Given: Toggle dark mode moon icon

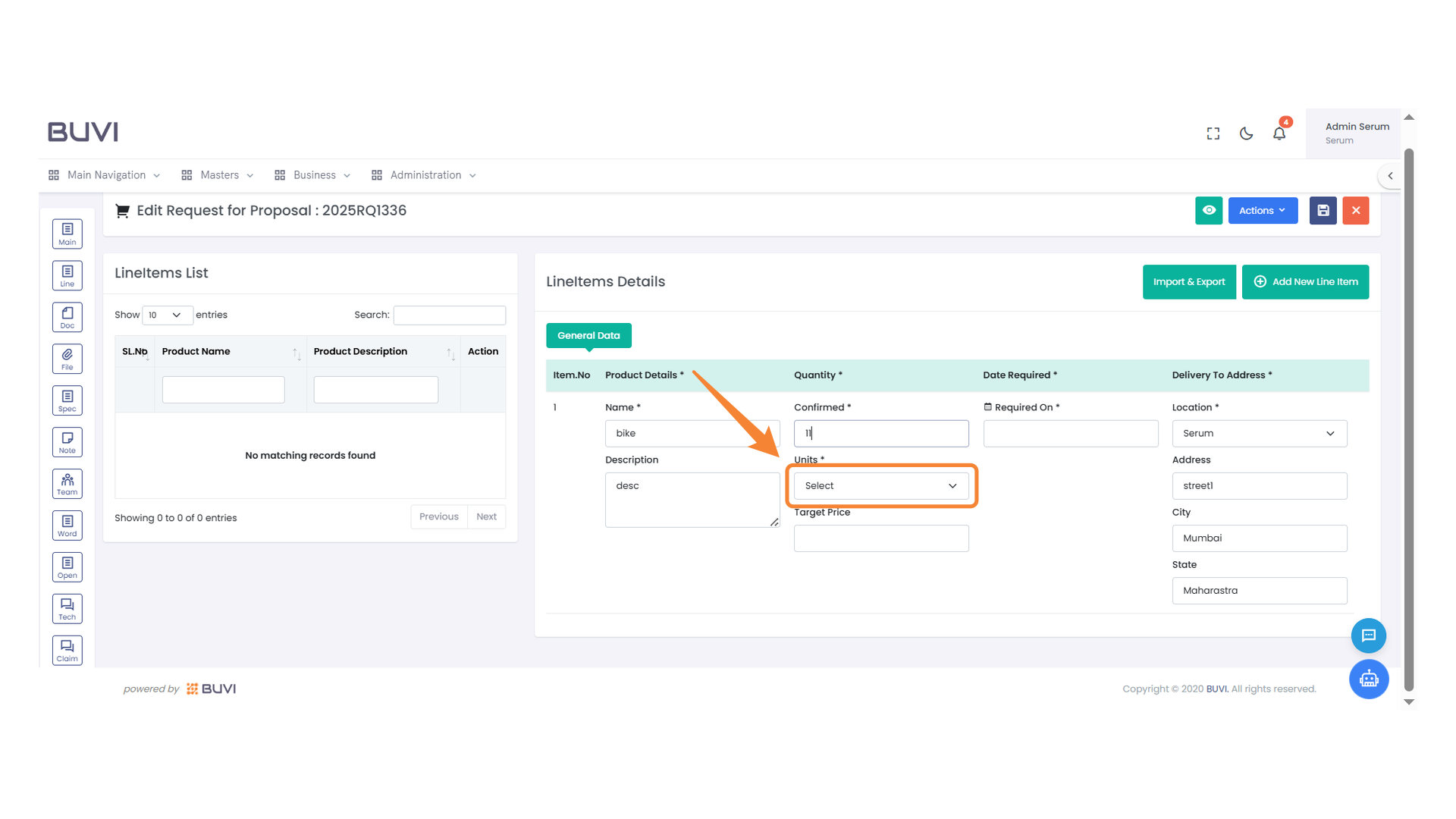Looking at the screenshot, I should [1246, 133].
